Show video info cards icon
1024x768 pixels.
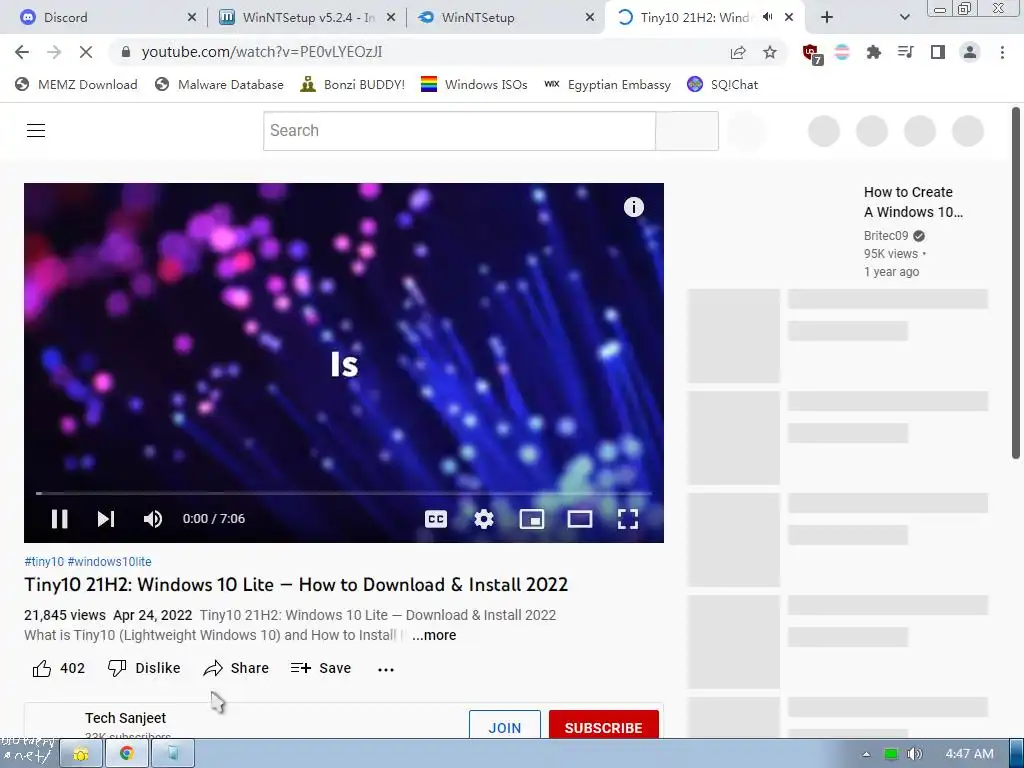pos(633,207)
